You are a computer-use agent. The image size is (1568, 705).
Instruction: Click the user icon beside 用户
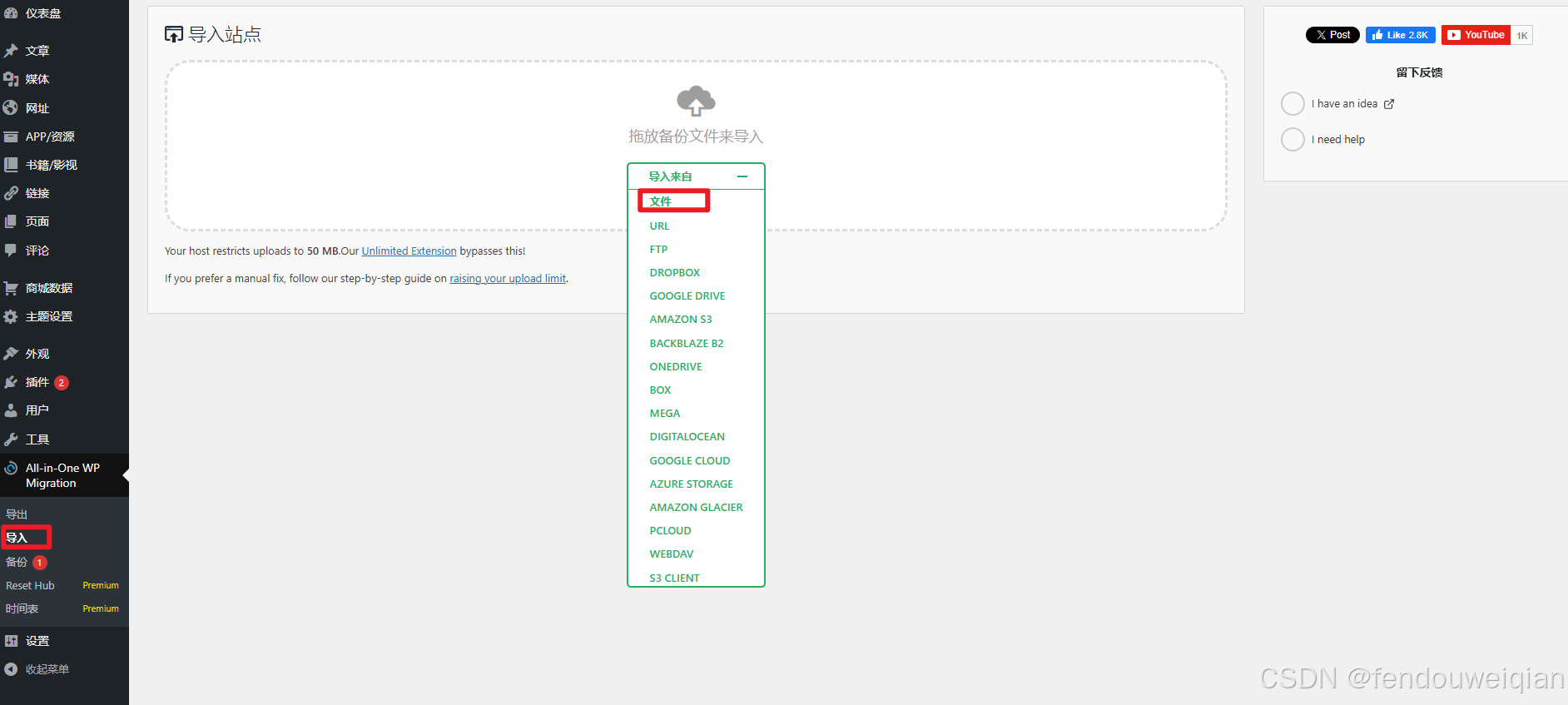11,410
